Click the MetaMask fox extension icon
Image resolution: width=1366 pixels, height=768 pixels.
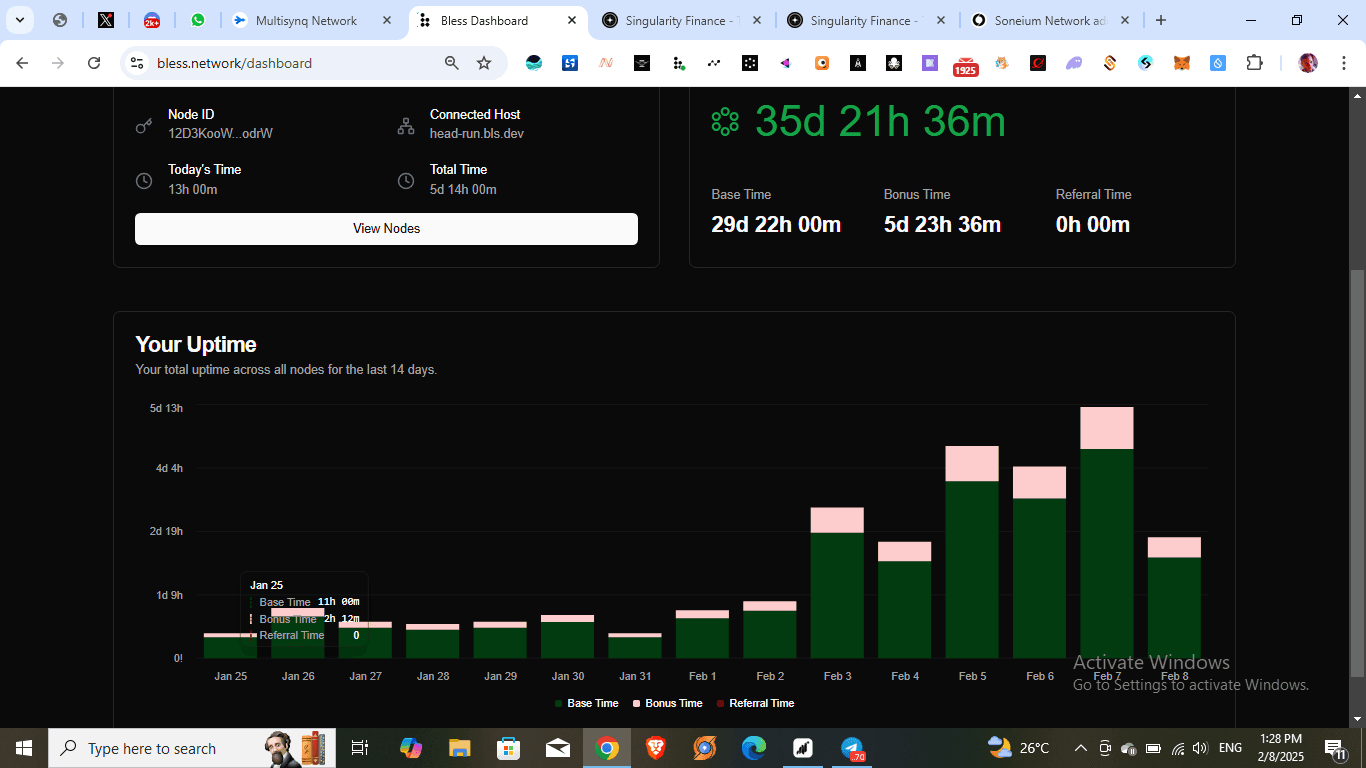pos(1182,63)
